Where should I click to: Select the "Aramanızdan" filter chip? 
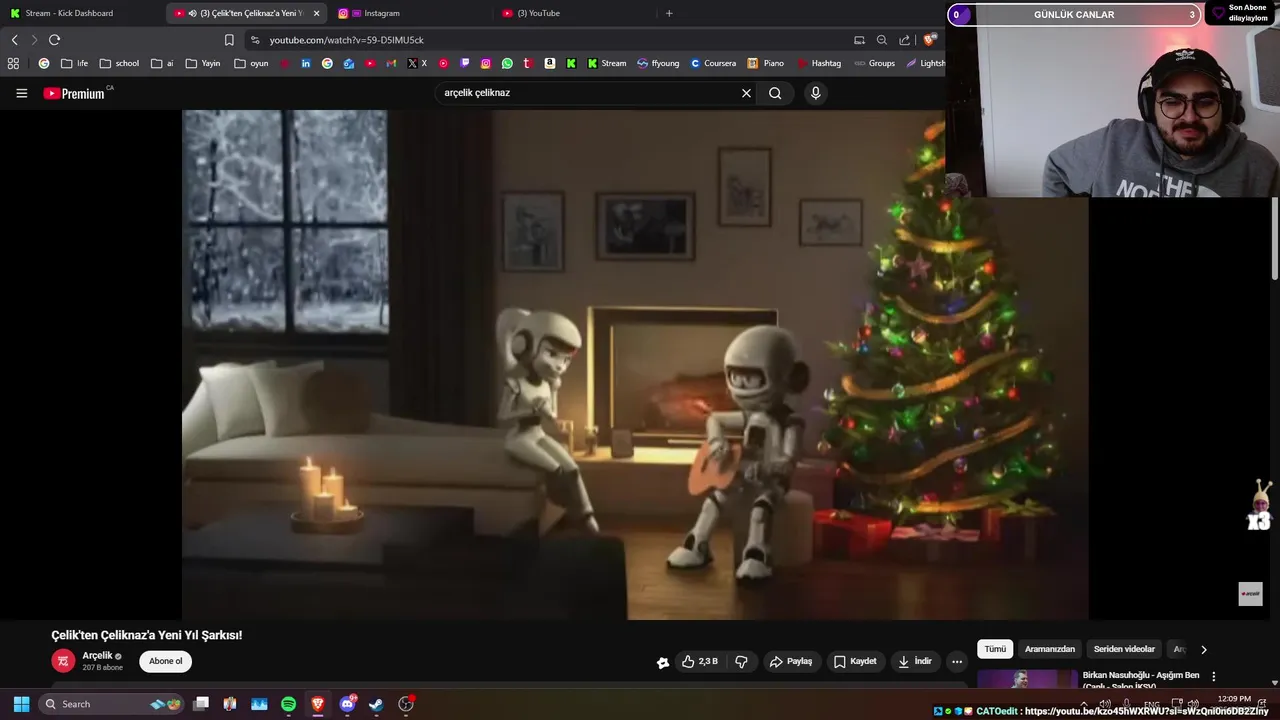(x=1049, y=649)
